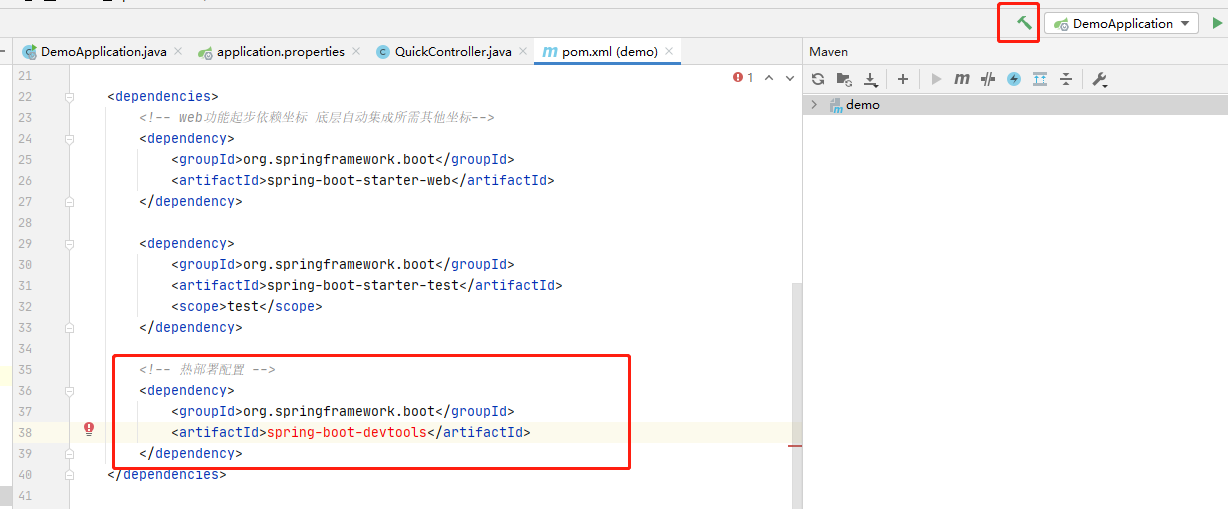Viewport: 1228px width, 509px height.
Task: Click the spring-boot-devtools artifactId text
Action: (x=345, y=432)
